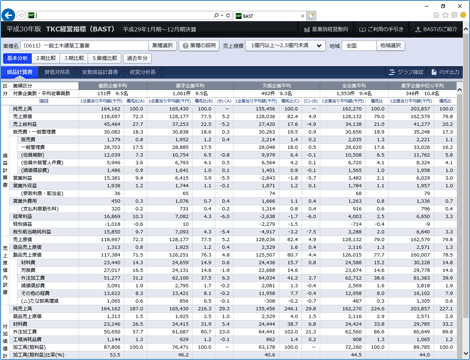470x360 pixels.
Task: Click the 地域 field showing 全国
Action: click(359, 45)
